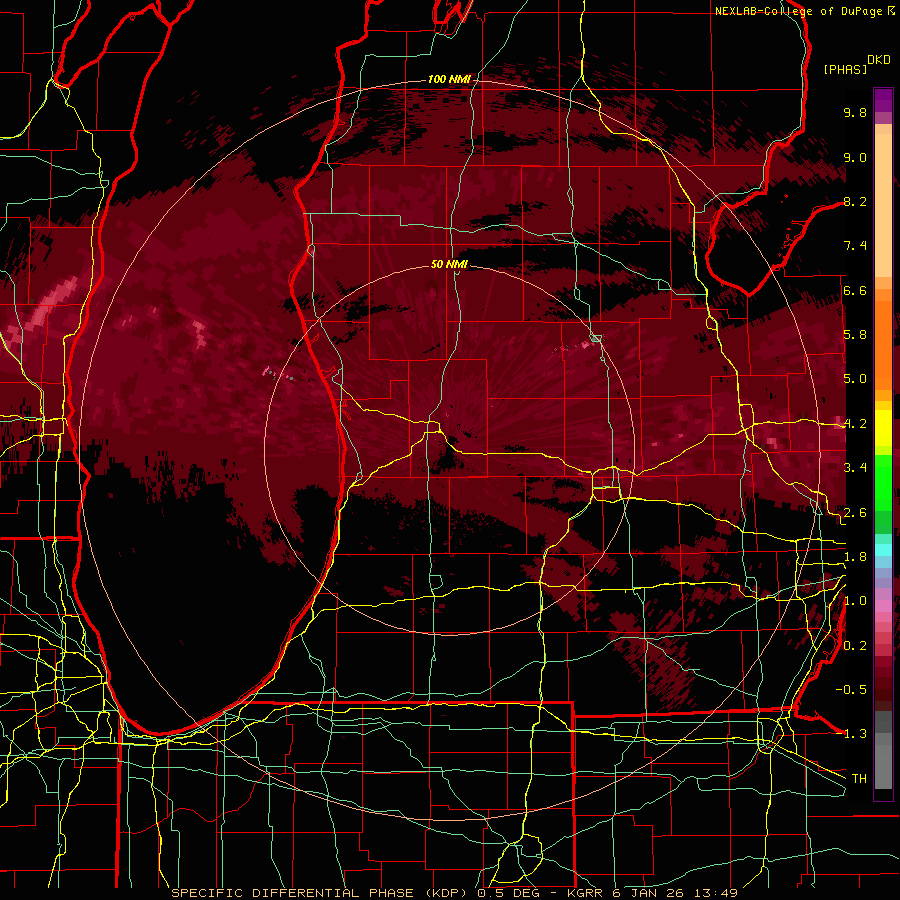
Task: Click the [PHAS] units label
Action: pos(845,69)
